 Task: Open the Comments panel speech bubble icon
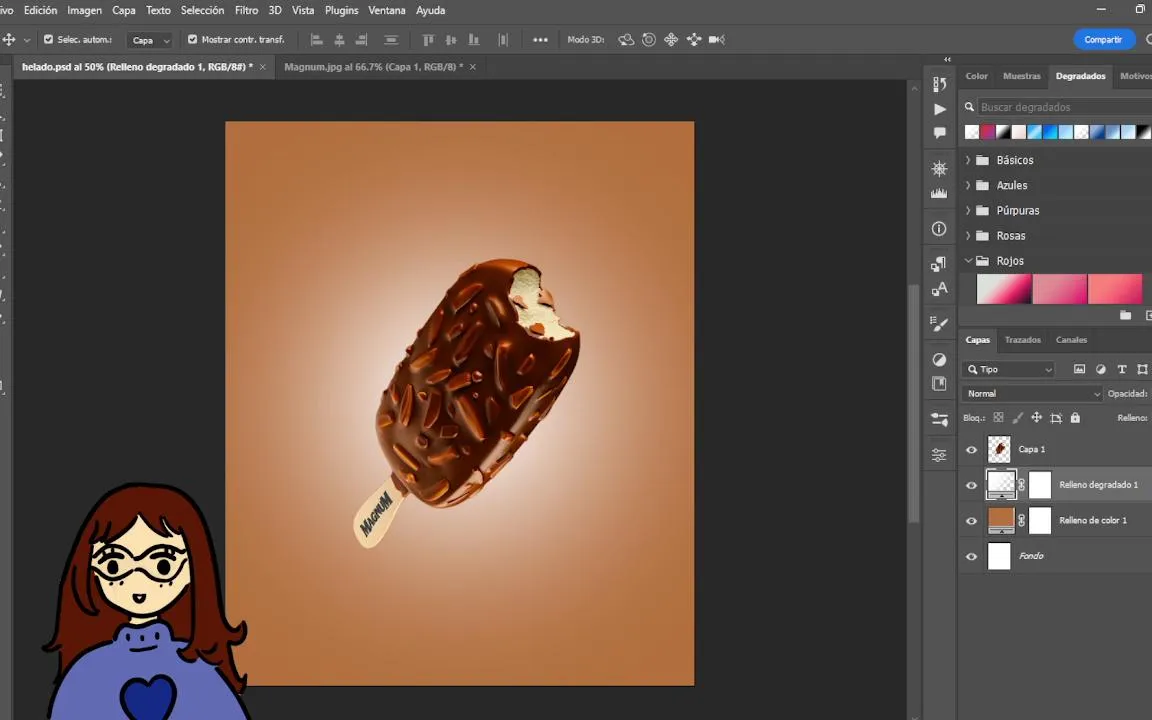pos(939,133)
